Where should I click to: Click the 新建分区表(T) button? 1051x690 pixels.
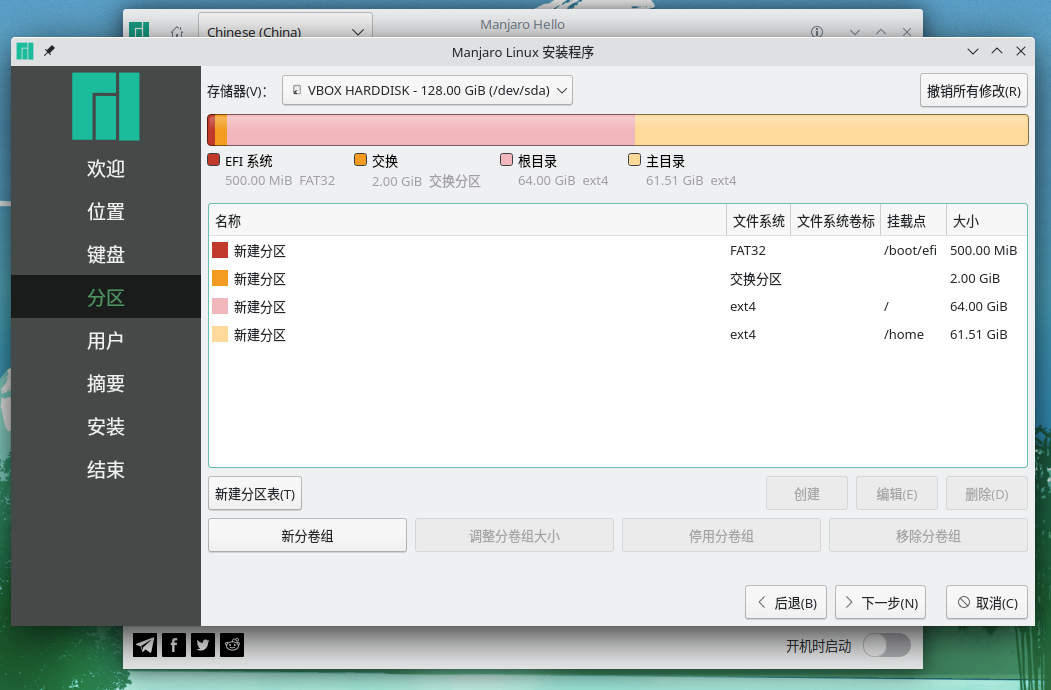[x=255, y=494]
